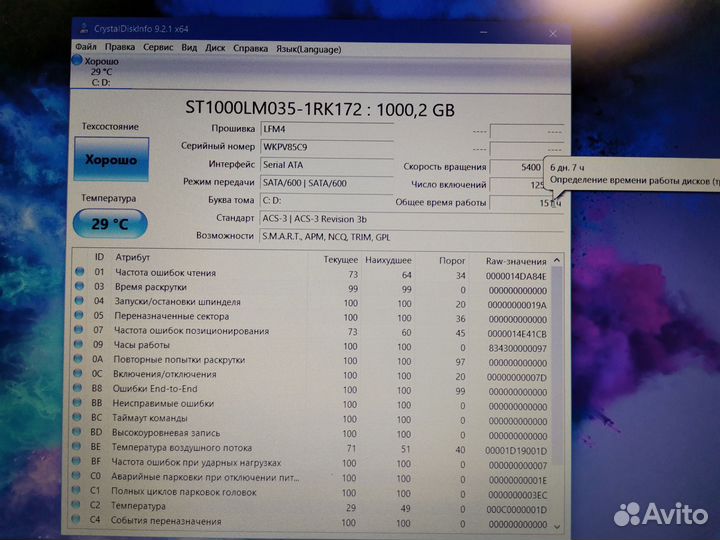Click the status dot for attribute B8

click(x=78, y=388)
